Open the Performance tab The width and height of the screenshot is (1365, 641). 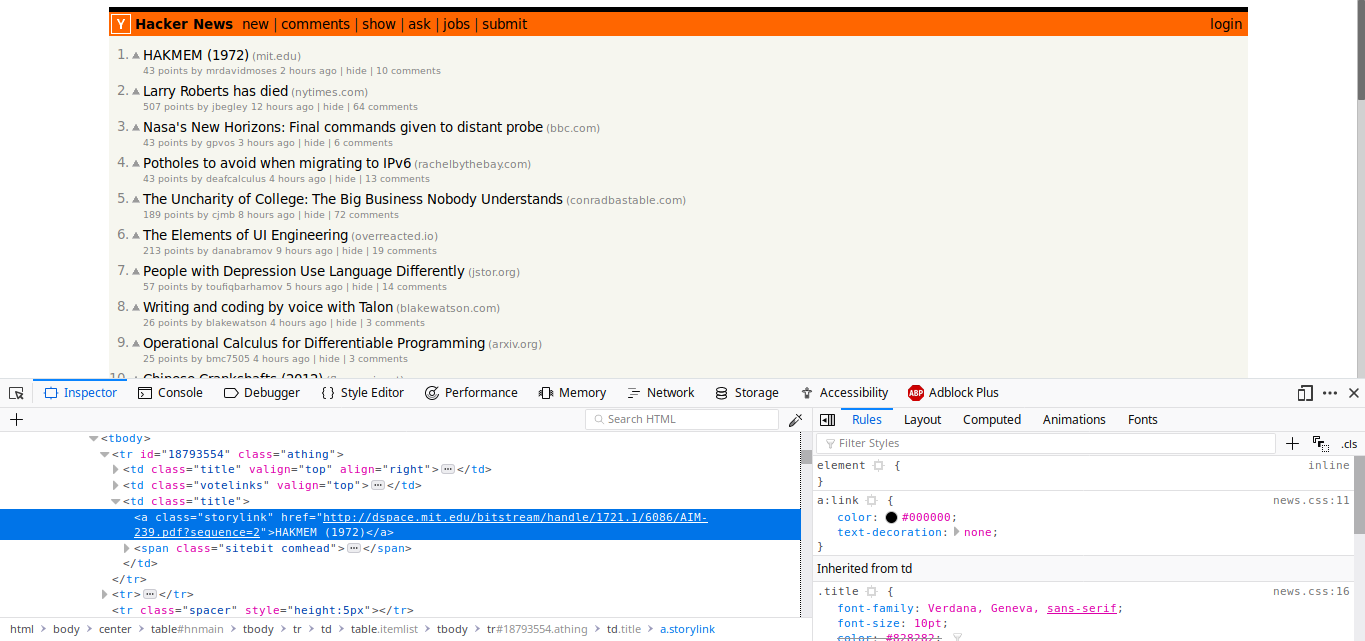point(471,393)
